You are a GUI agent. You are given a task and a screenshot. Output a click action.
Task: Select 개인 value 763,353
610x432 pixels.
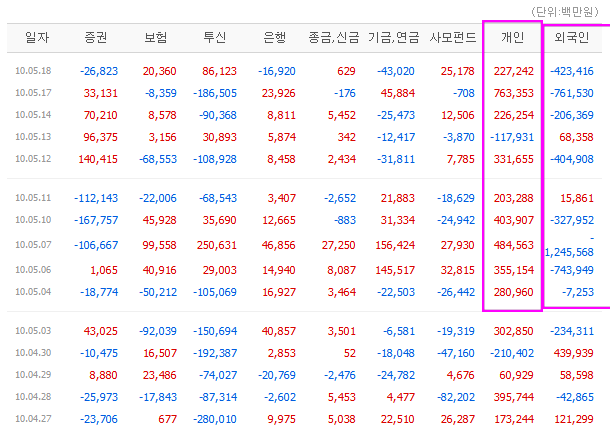point(514,93)
